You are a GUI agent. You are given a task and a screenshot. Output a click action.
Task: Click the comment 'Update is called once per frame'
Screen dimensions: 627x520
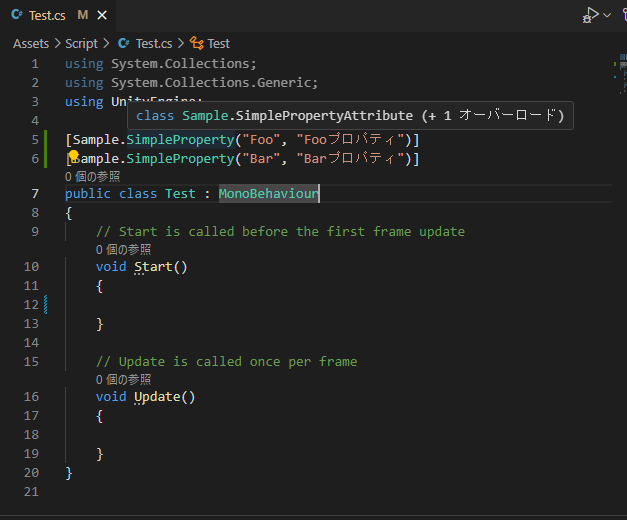click(x=227, y=362)
